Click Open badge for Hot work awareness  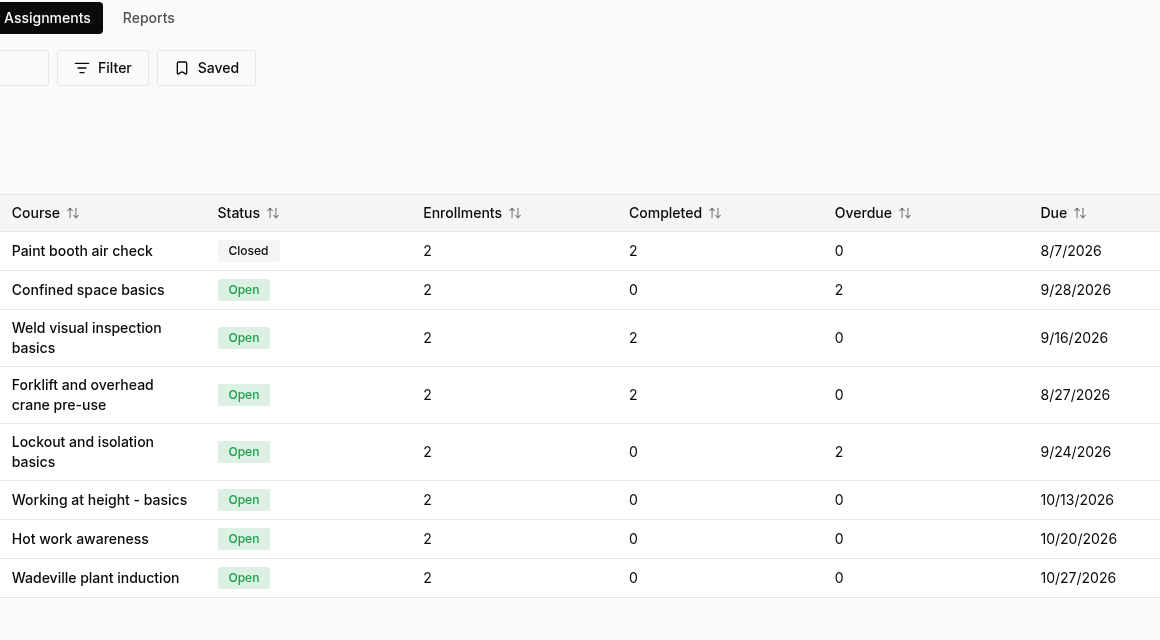pyautogui.click(x=243, y=539)
